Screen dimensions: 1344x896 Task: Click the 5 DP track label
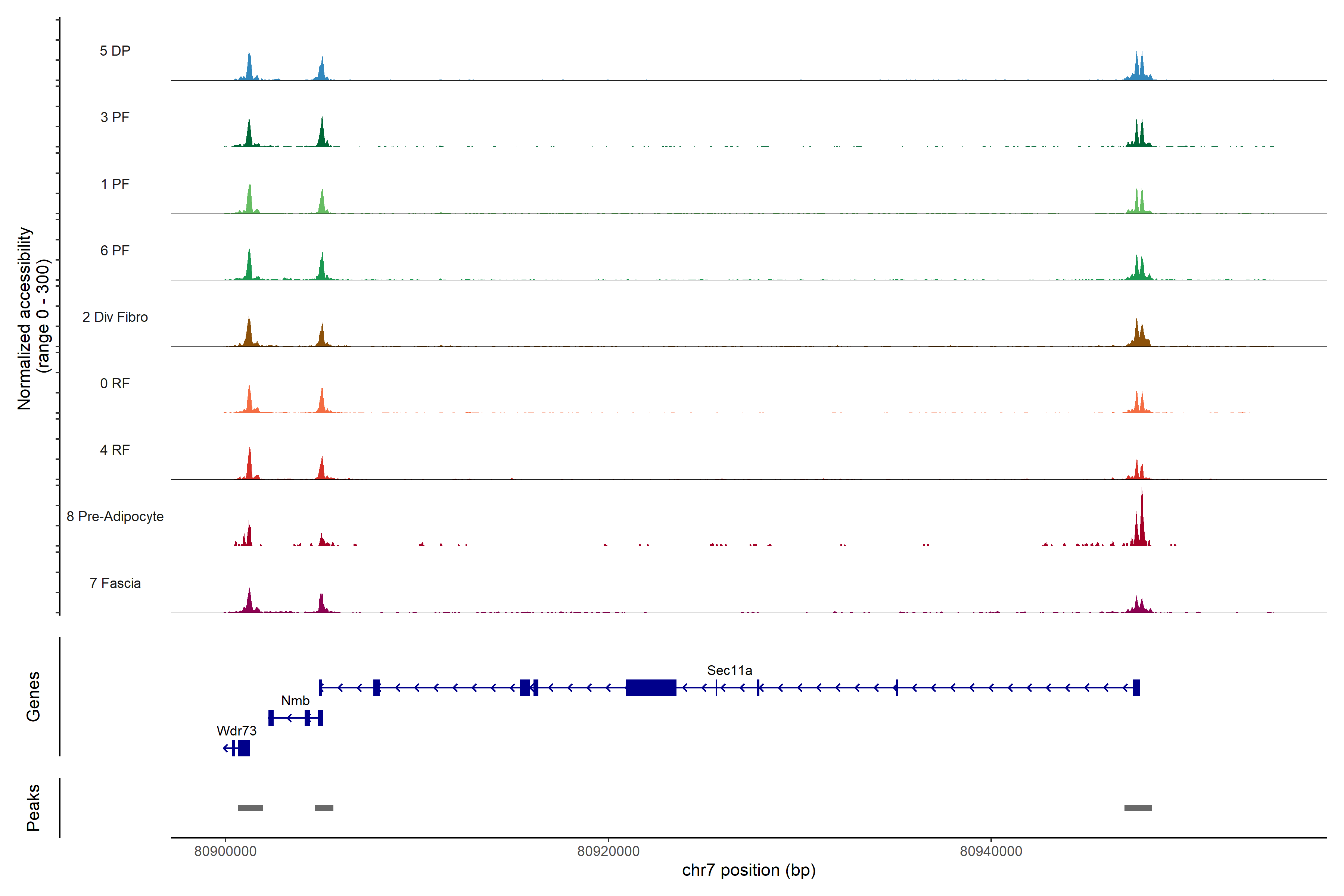click(115, 51)
